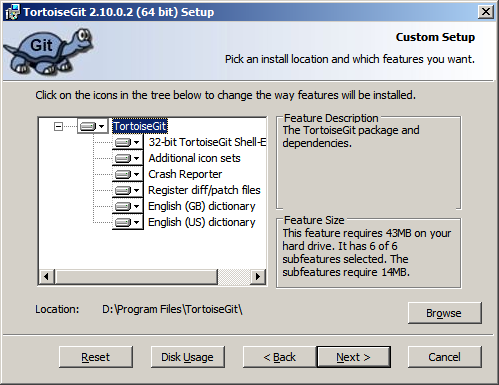Select the Crash Reporter feature
The height and width of the screenshot is (385, 499).
point(185,174)
